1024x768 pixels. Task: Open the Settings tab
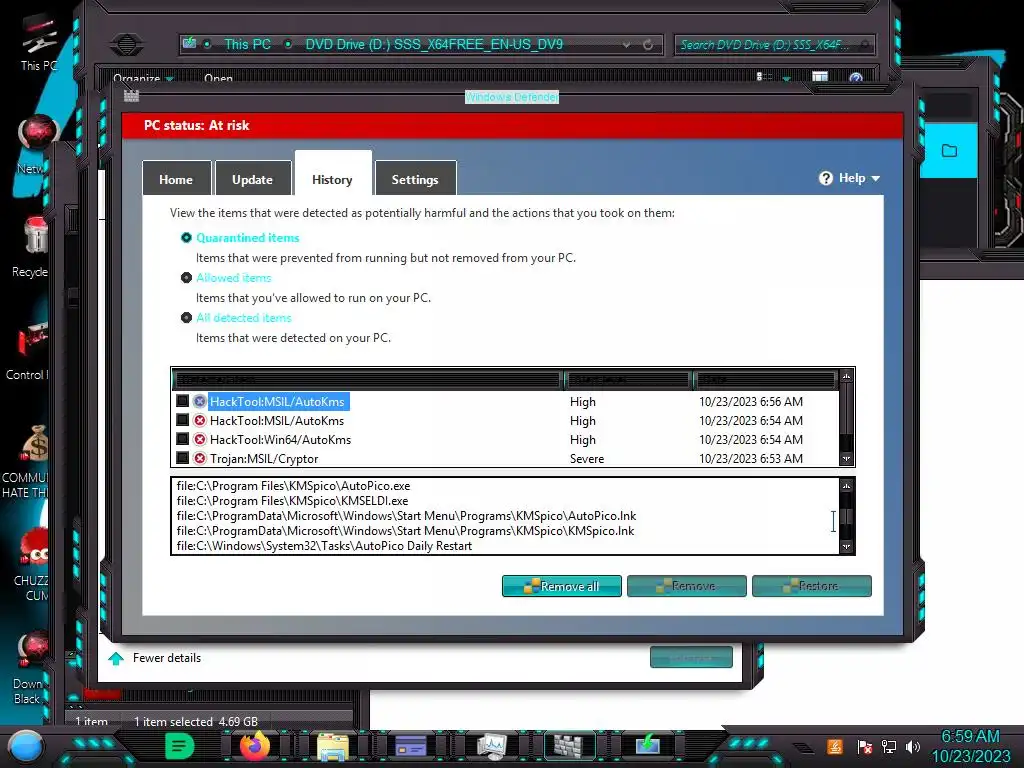[x=415, y=178]
